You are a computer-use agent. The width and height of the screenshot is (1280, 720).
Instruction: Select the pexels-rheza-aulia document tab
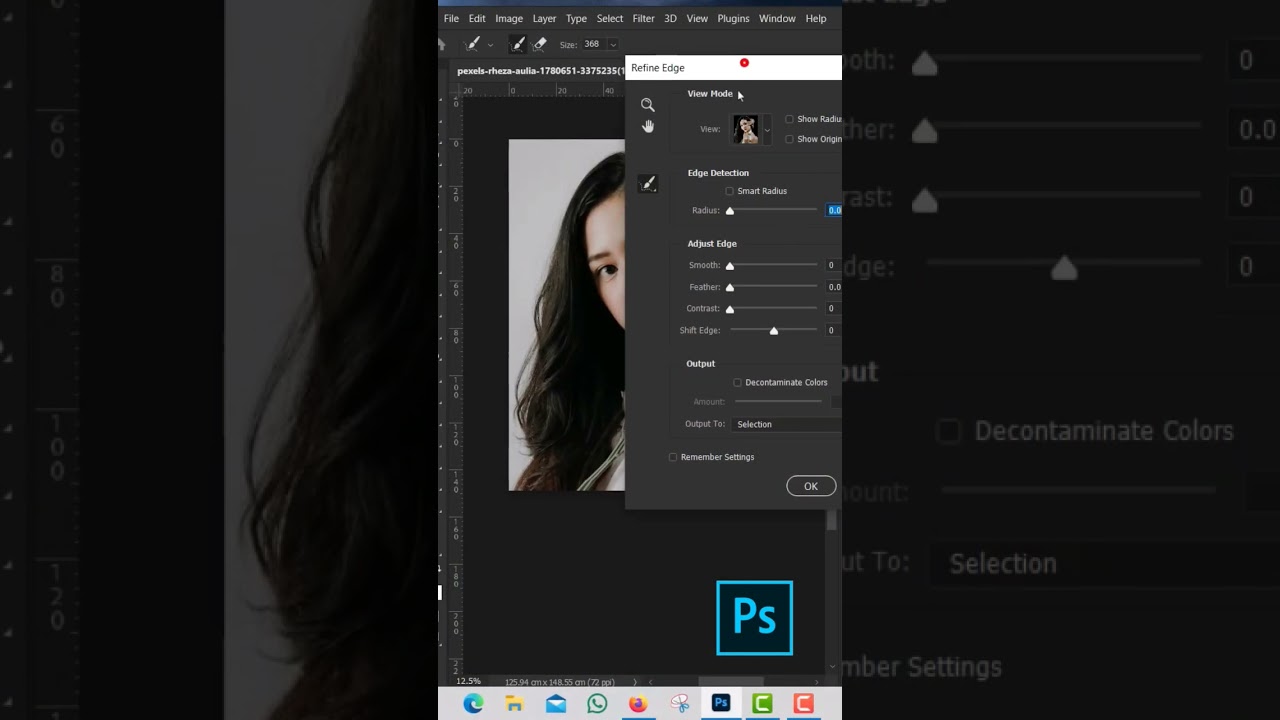pos(541,71)
